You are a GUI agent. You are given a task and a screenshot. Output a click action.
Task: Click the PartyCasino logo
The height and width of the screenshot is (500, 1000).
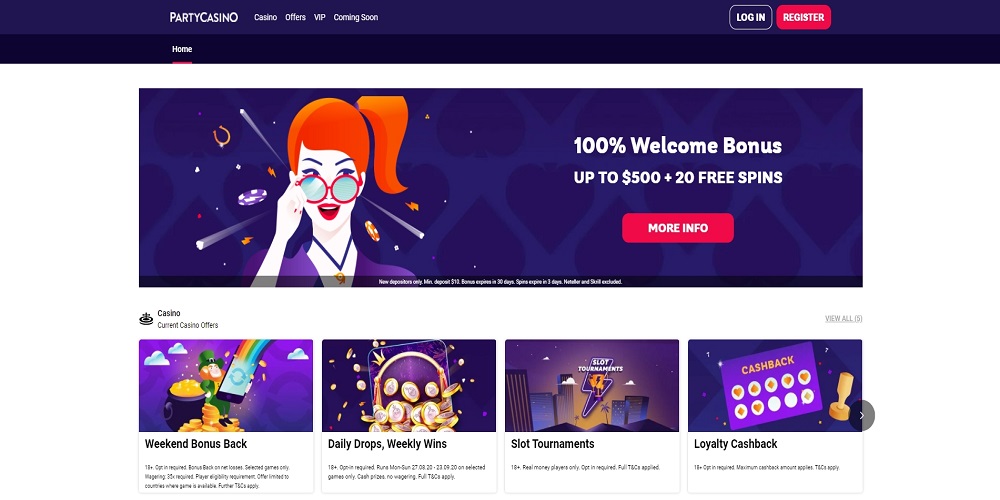tap(203, 17)
